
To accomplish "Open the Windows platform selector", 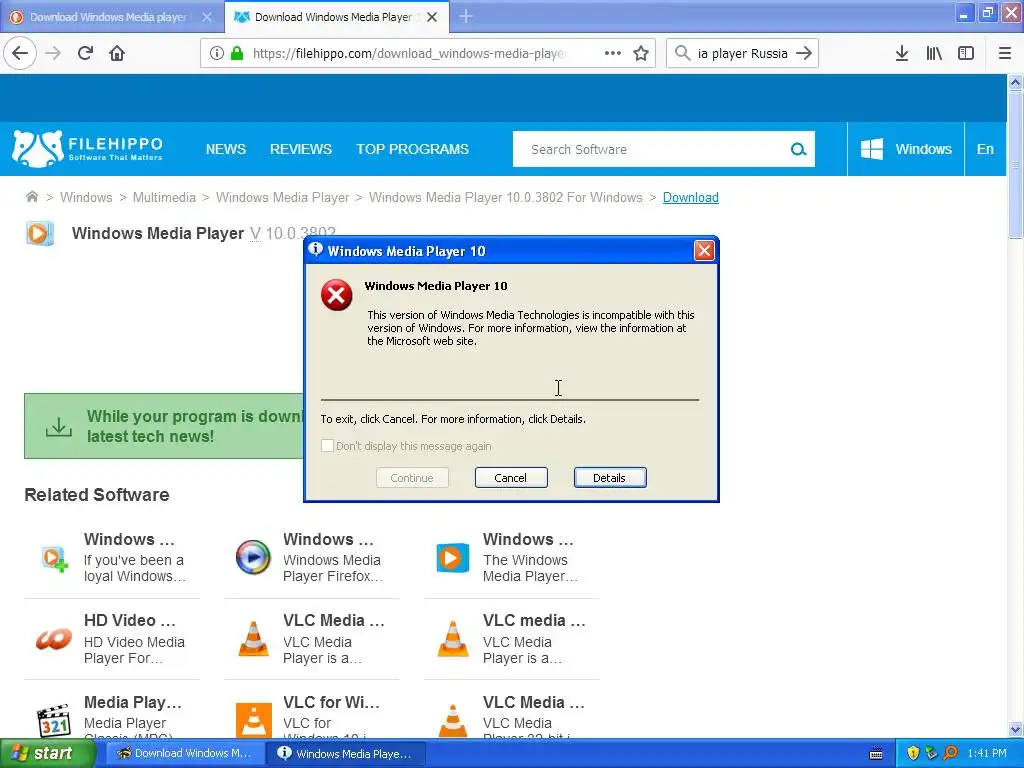I will 906,149.
